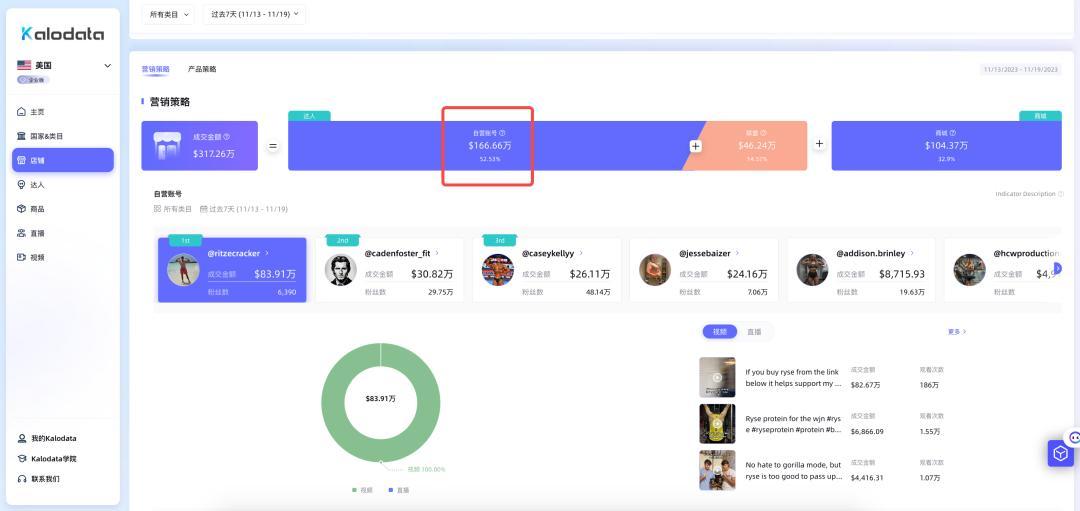Open the 过去7天 date range dropdown
Image resolution: width=1080 pixels, height=511 pixels.
tap(254, 14)
